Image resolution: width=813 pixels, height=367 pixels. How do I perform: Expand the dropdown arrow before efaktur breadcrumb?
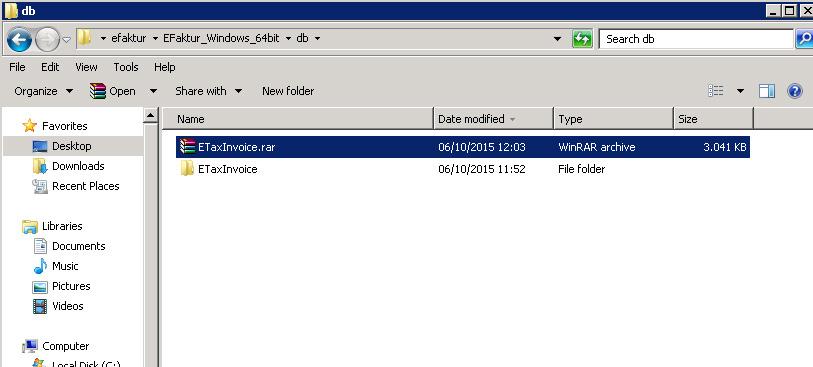(103, 39)
